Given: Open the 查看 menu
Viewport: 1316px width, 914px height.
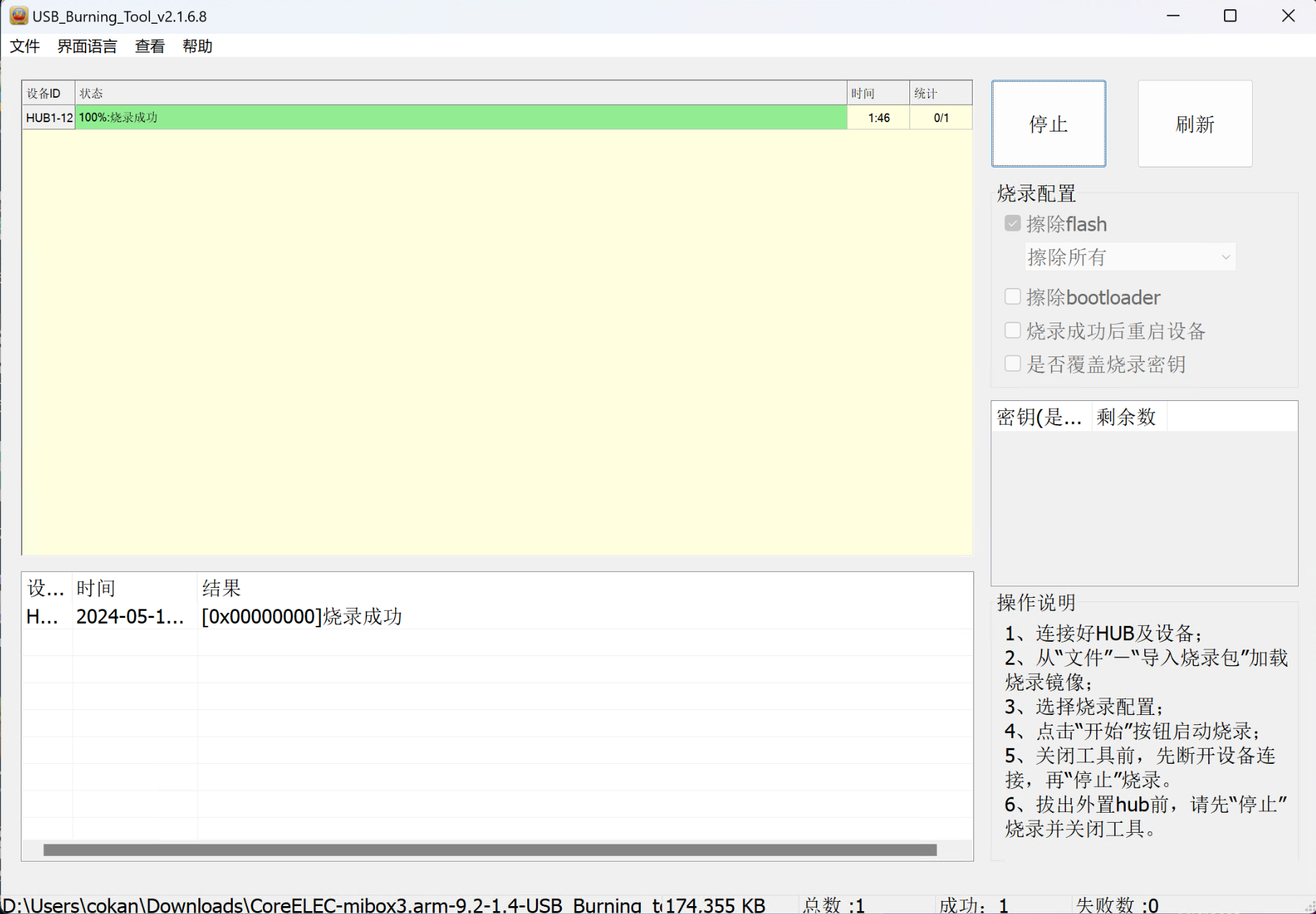Looking at the screenshot, I should point(149,46).
